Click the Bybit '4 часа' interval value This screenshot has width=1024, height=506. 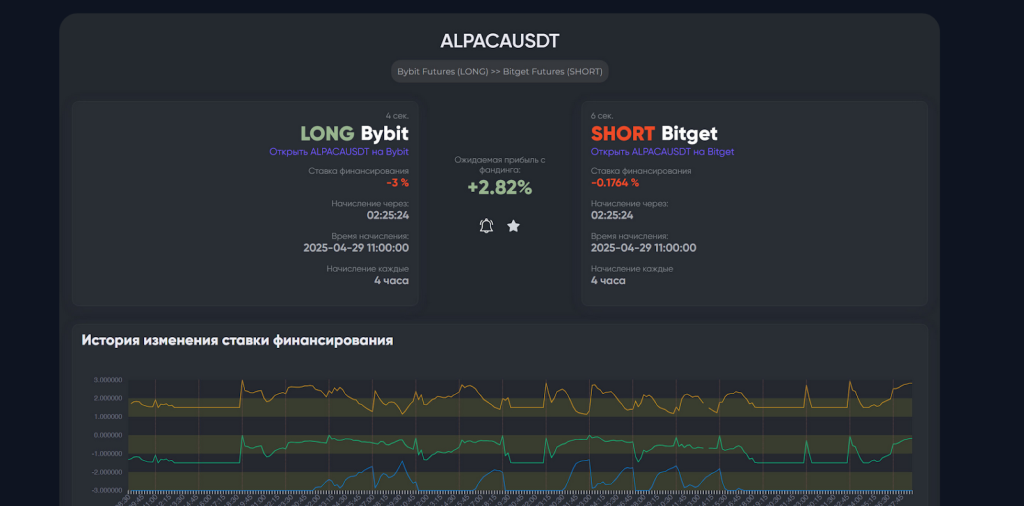pyautogui.click(x=391, y=281)
